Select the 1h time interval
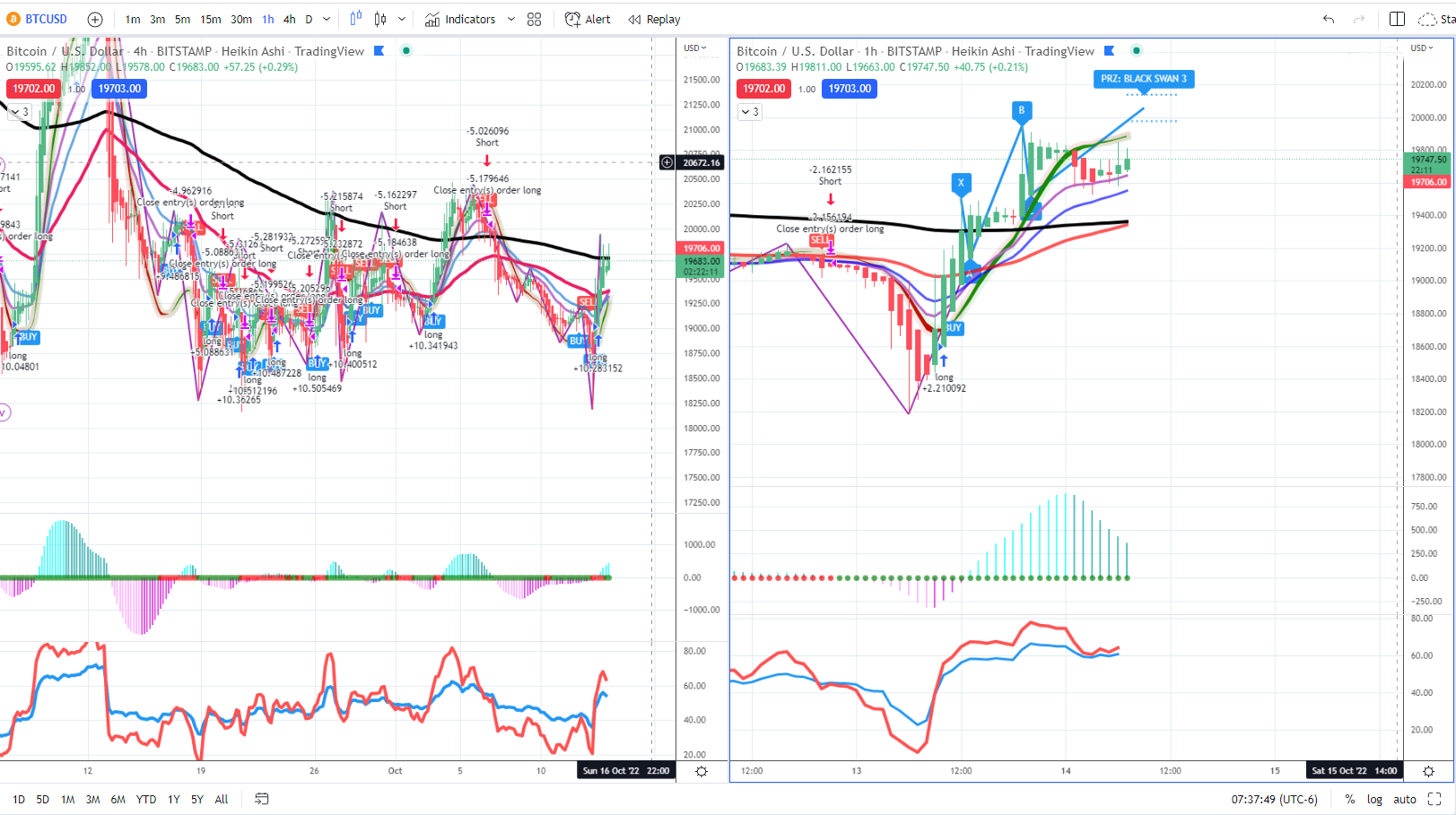The width and height of the screenshot is (1456, 815). coord(268,19)
